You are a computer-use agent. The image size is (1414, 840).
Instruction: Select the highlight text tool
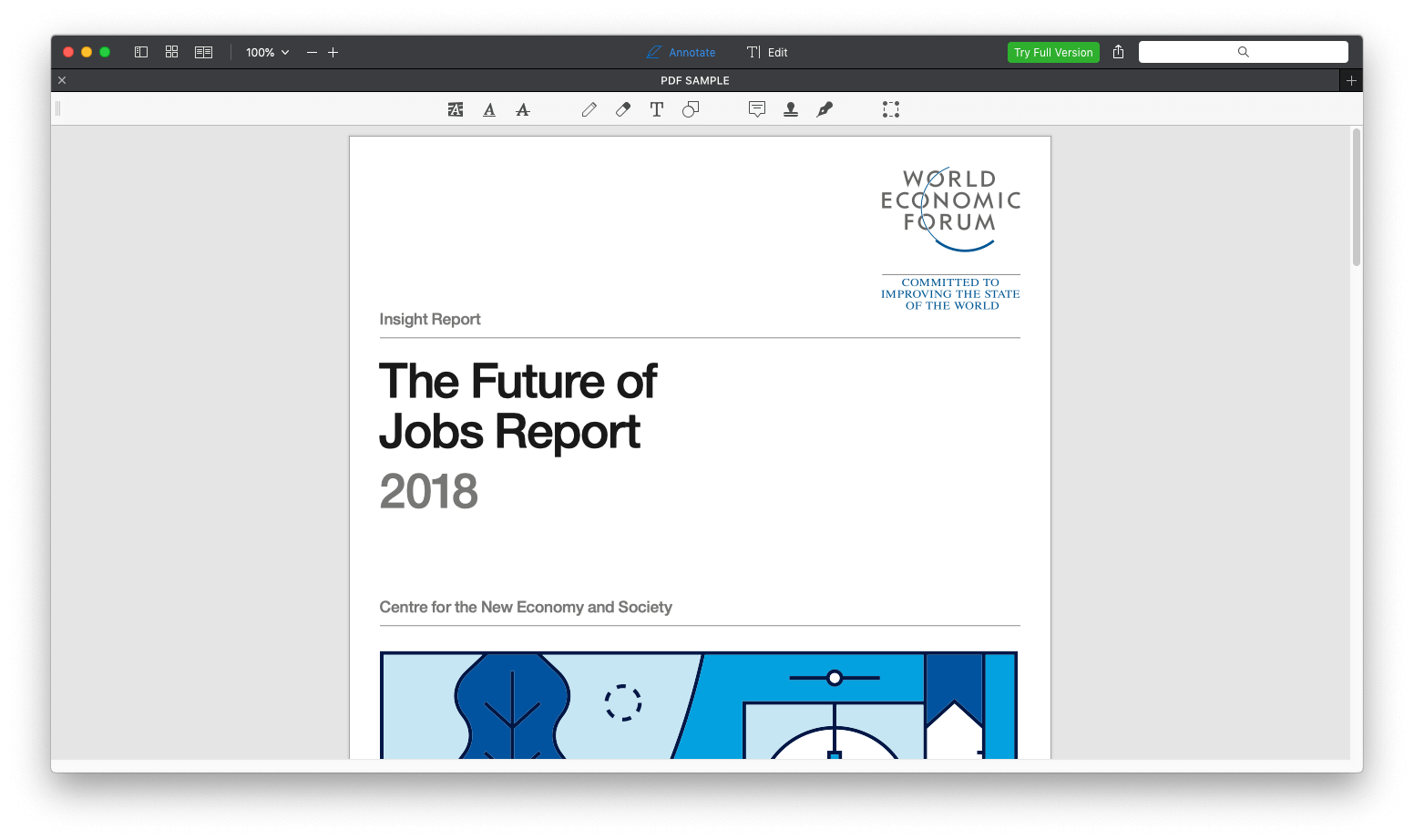tap(456, 109)
